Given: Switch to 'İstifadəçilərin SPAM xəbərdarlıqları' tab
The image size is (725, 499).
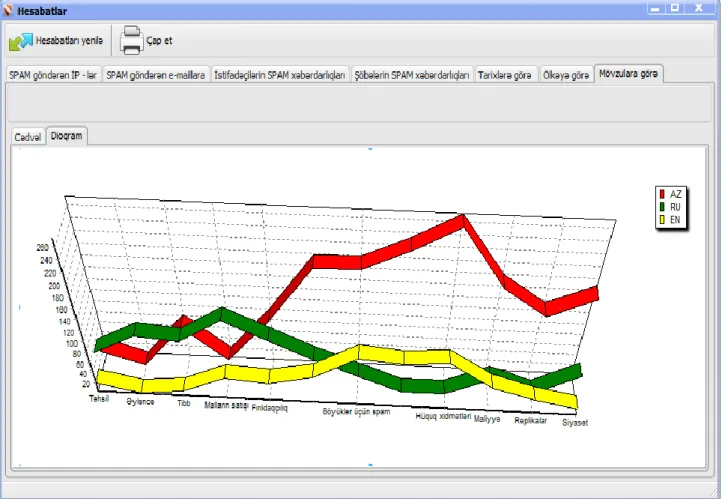Looking at the screenshot, I should click(280, 75).
